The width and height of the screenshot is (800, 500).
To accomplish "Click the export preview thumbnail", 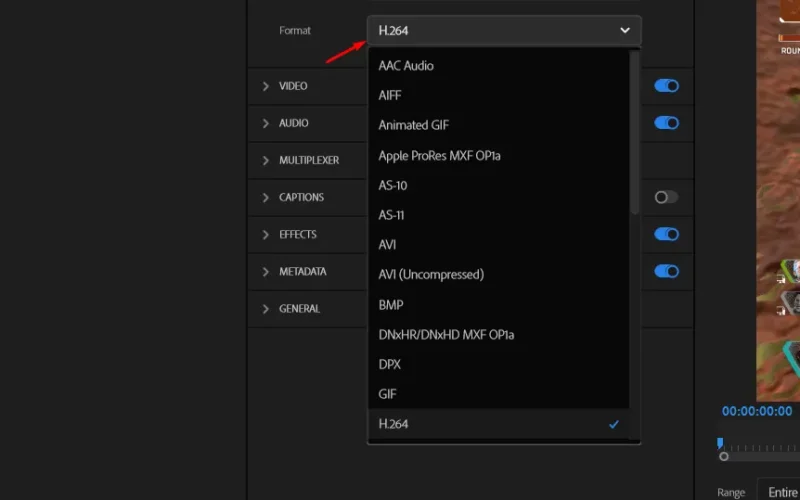I will point(778,201).
